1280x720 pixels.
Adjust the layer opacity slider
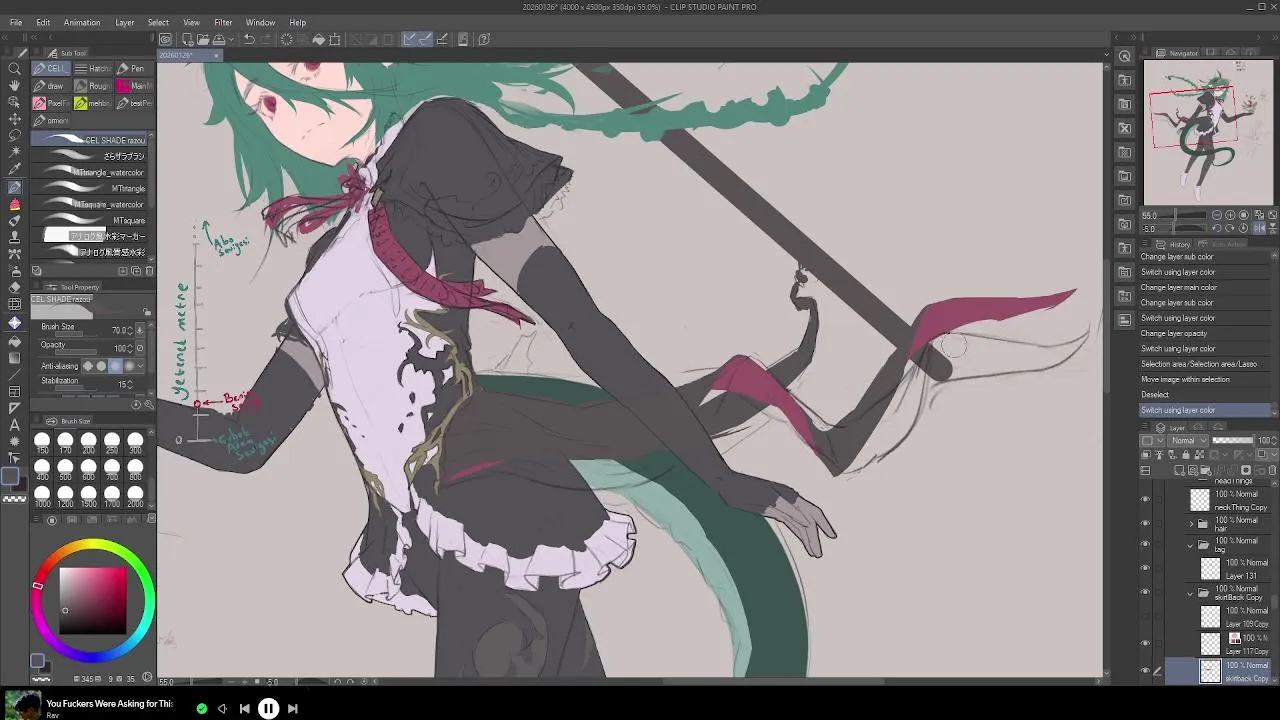[x=1232, y=441]
